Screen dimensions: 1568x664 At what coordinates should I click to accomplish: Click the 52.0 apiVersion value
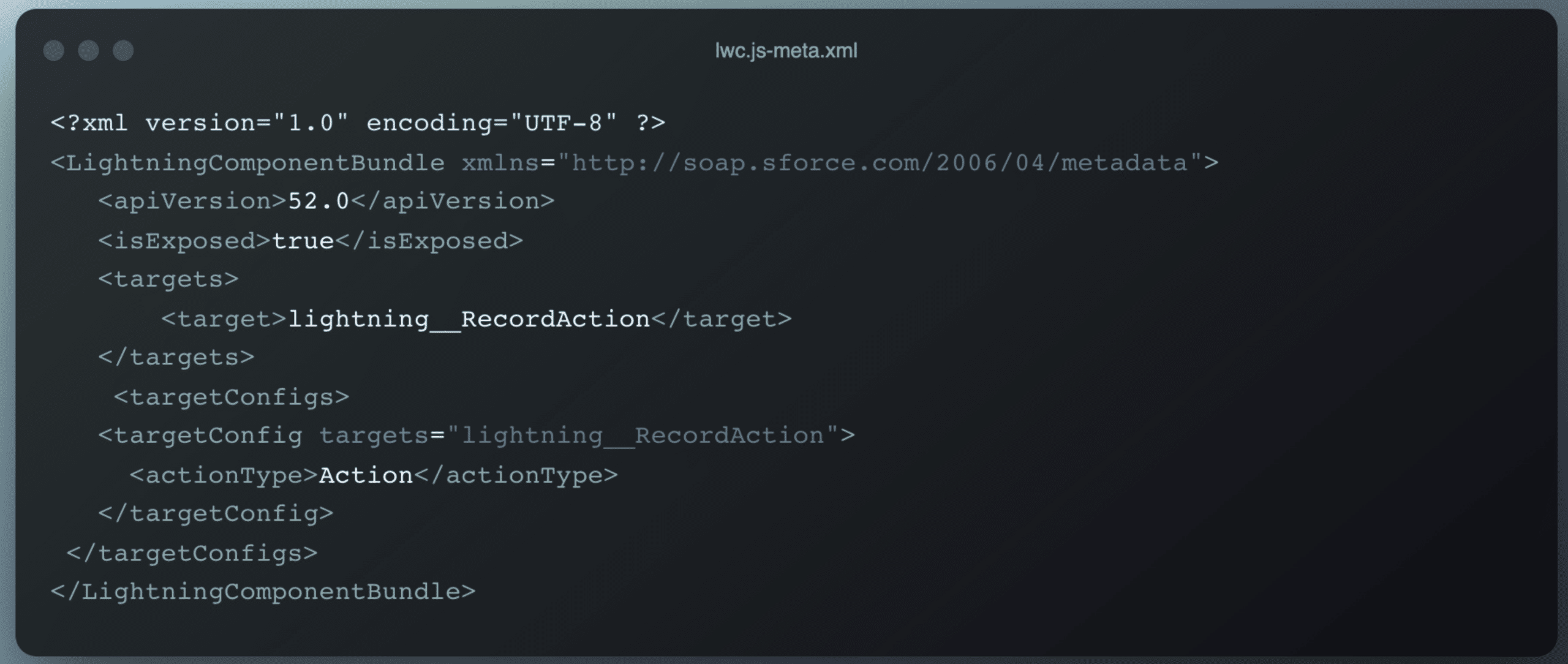click(x=318, y=202)
